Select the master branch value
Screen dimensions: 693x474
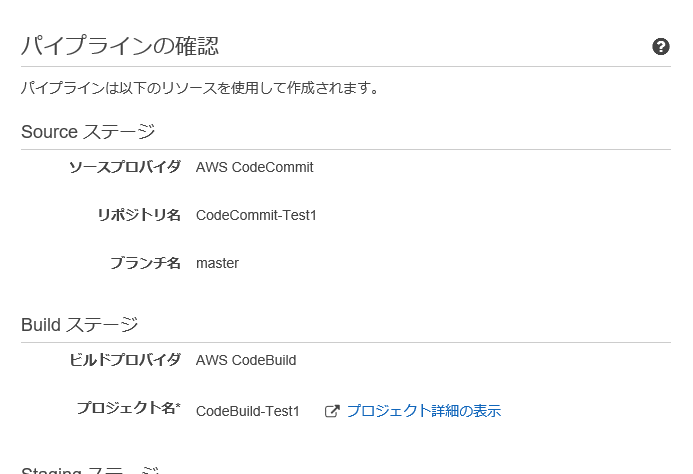click(x=217, y=263)
